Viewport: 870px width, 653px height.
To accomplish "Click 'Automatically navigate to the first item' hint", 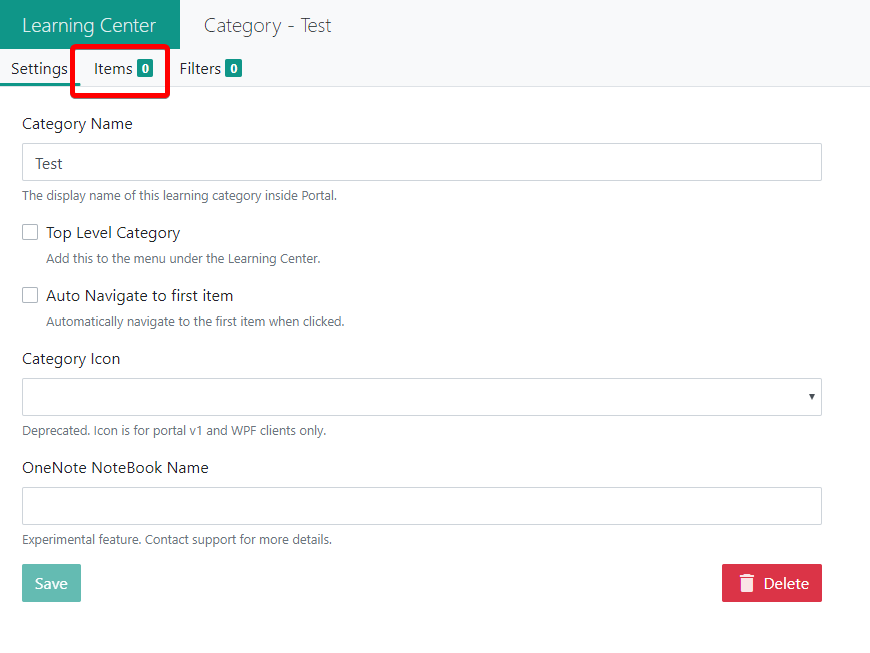I will [x=195, y=322].
